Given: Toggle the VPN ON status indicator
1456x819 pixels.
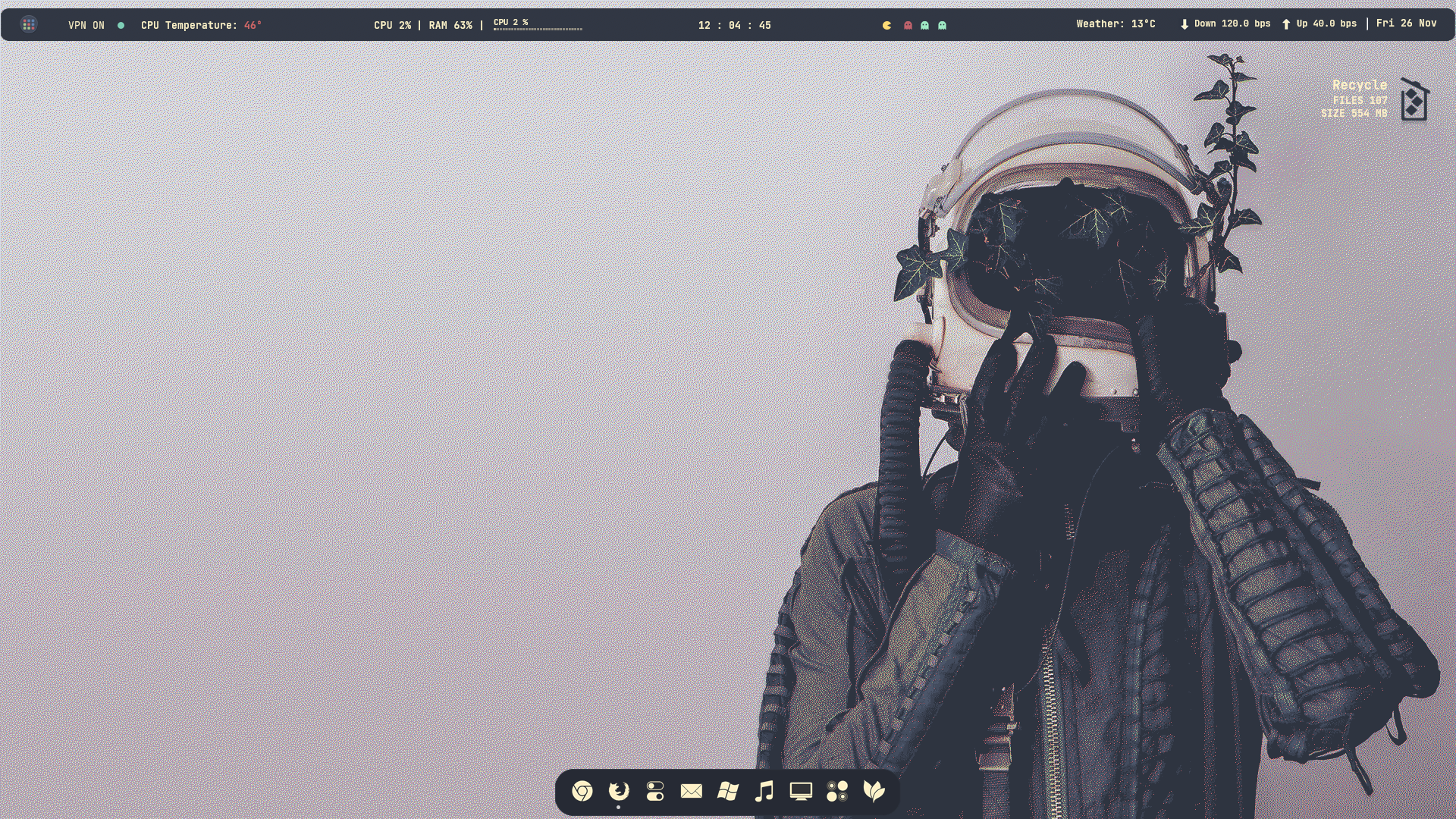Looking at the screenshot, I should (x=86, y=25).
